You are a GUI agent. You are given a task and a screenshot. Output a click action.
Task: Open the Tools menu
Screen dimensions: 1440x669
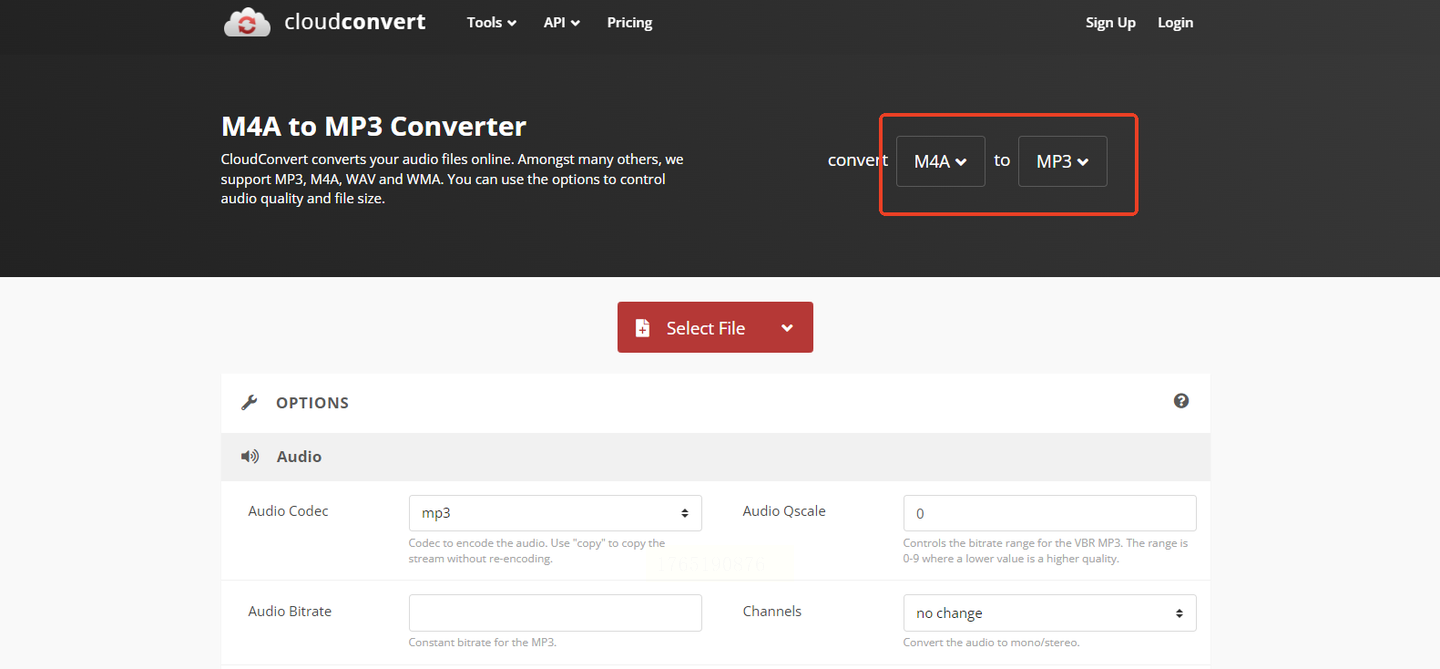[491, 22]
